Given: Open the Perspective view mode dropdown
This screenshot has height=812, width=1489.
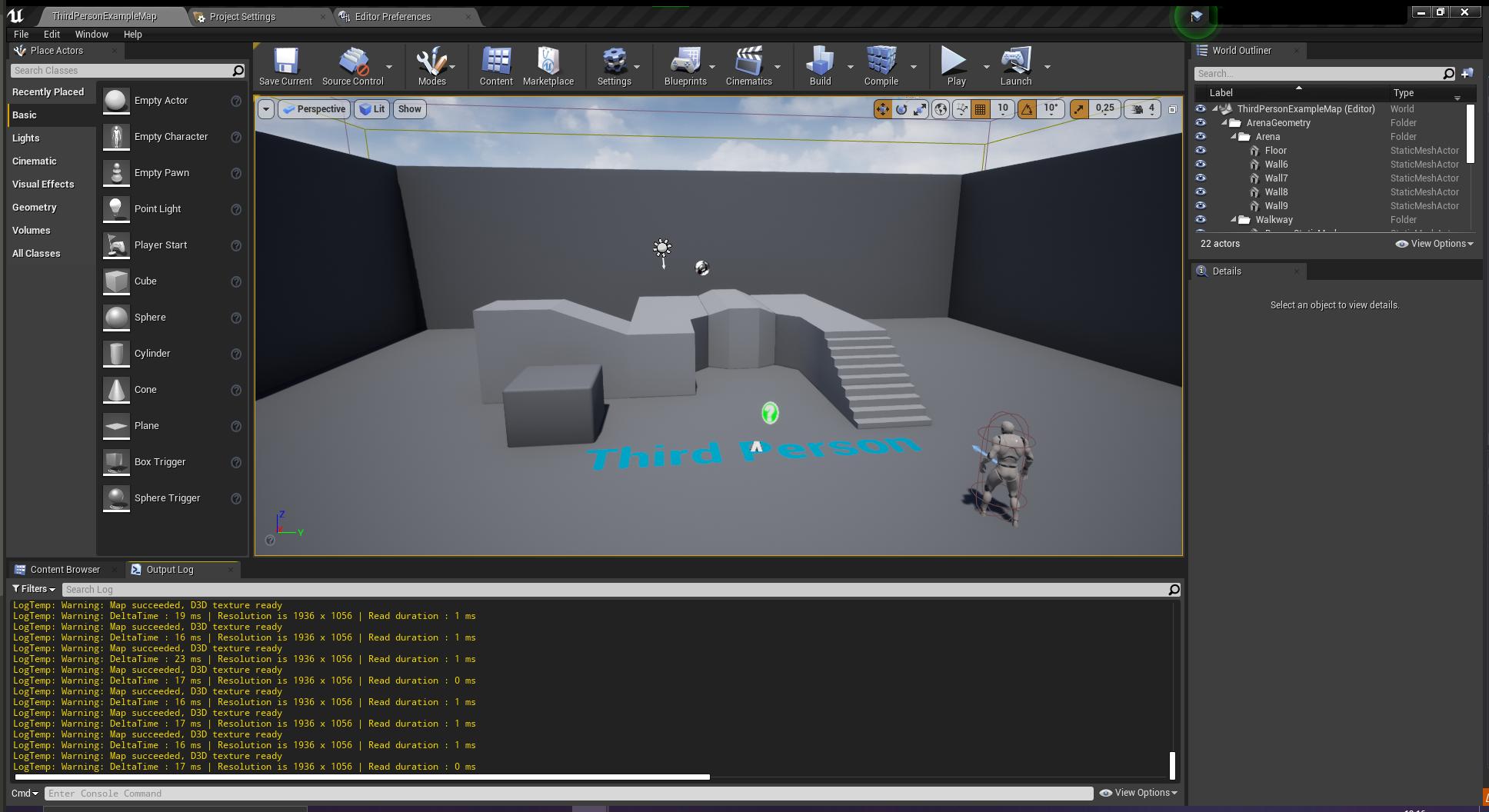Looking at the screenshot, I should tap(314, 109).
